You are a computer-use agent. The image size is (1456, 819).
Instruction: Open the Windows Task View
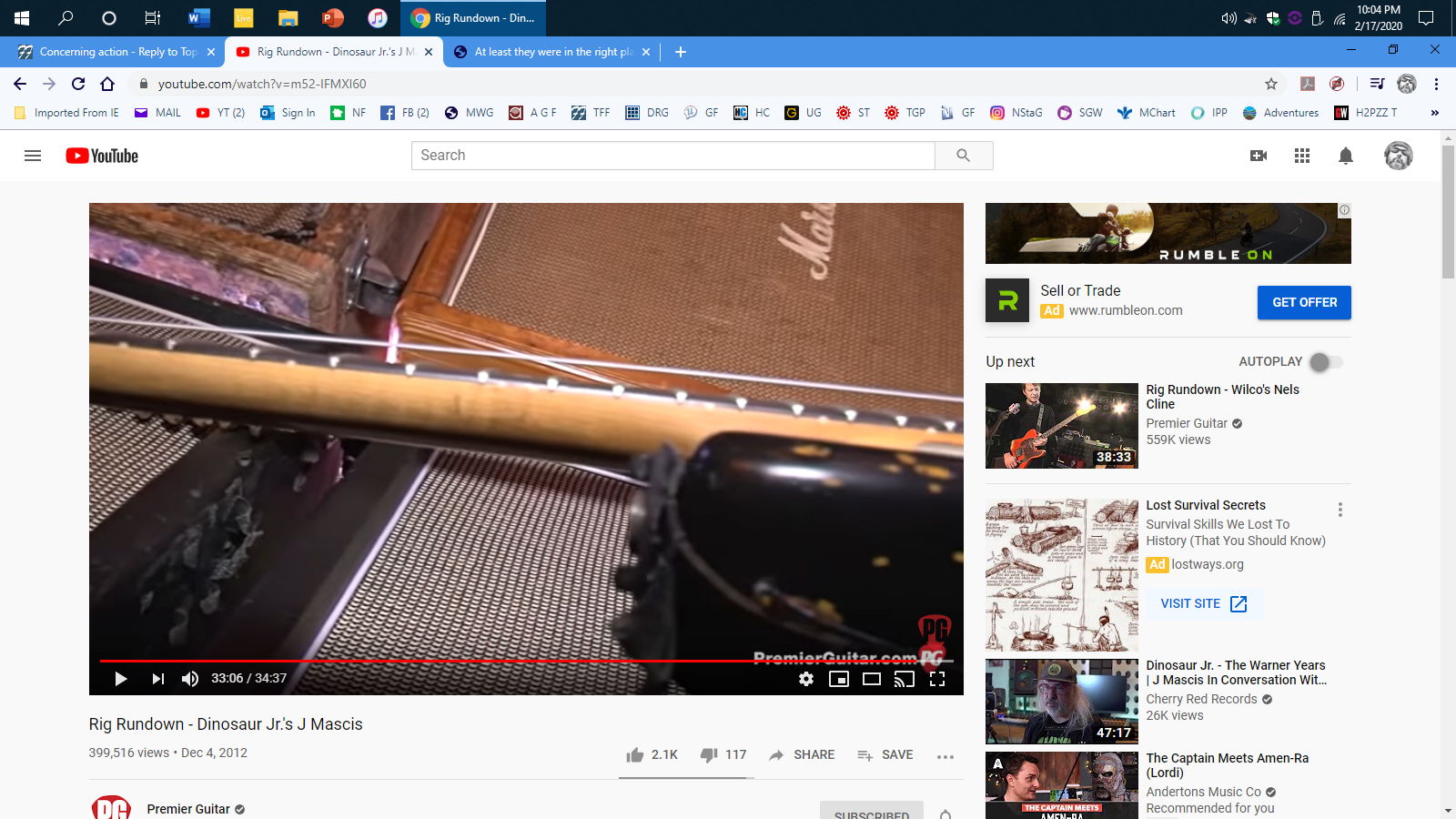pyautogui.click(x=153, y=18)
